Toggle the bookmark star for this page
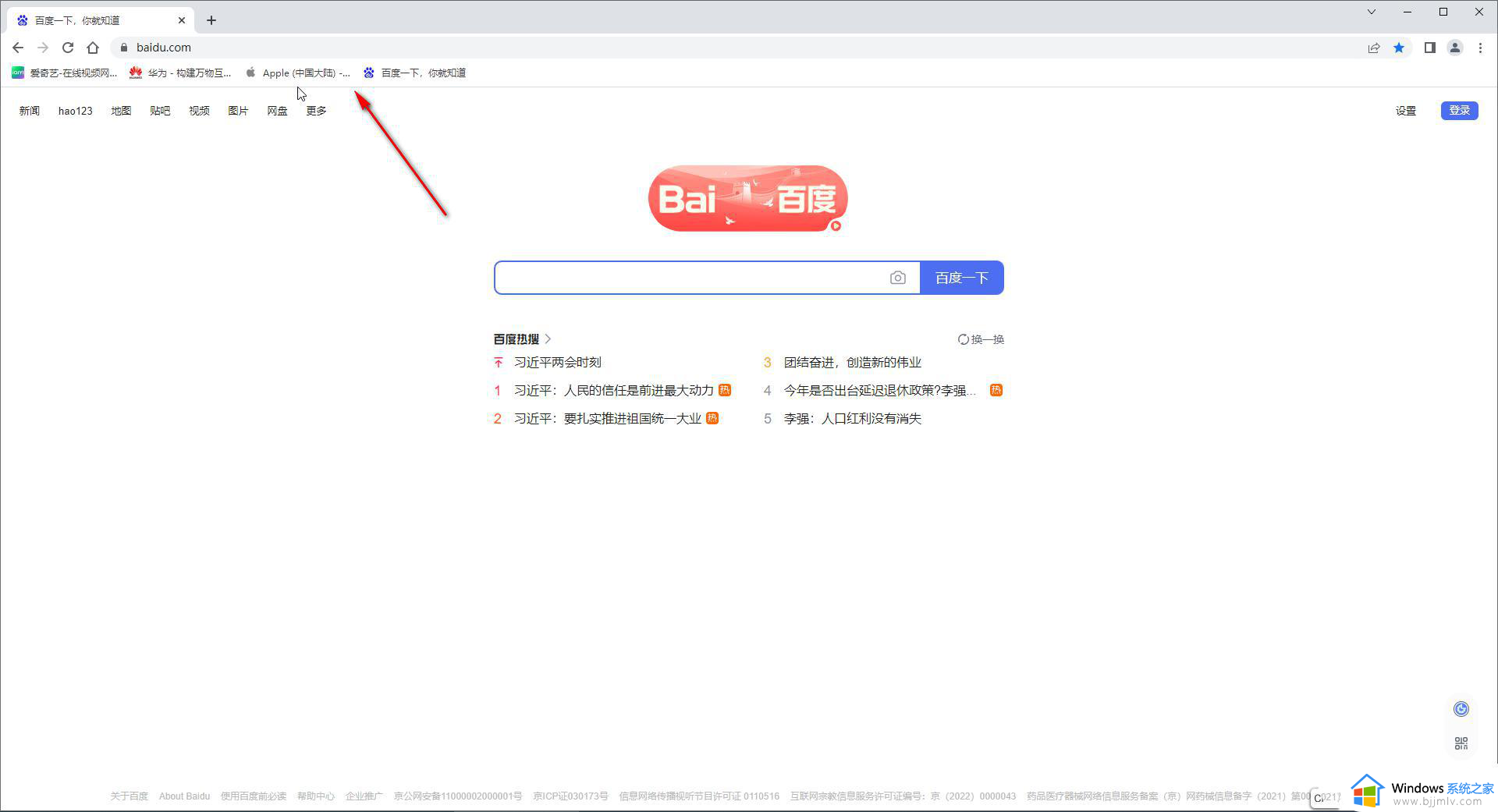The width and height of the screenshot is (1498, 812). [1399, 48]
